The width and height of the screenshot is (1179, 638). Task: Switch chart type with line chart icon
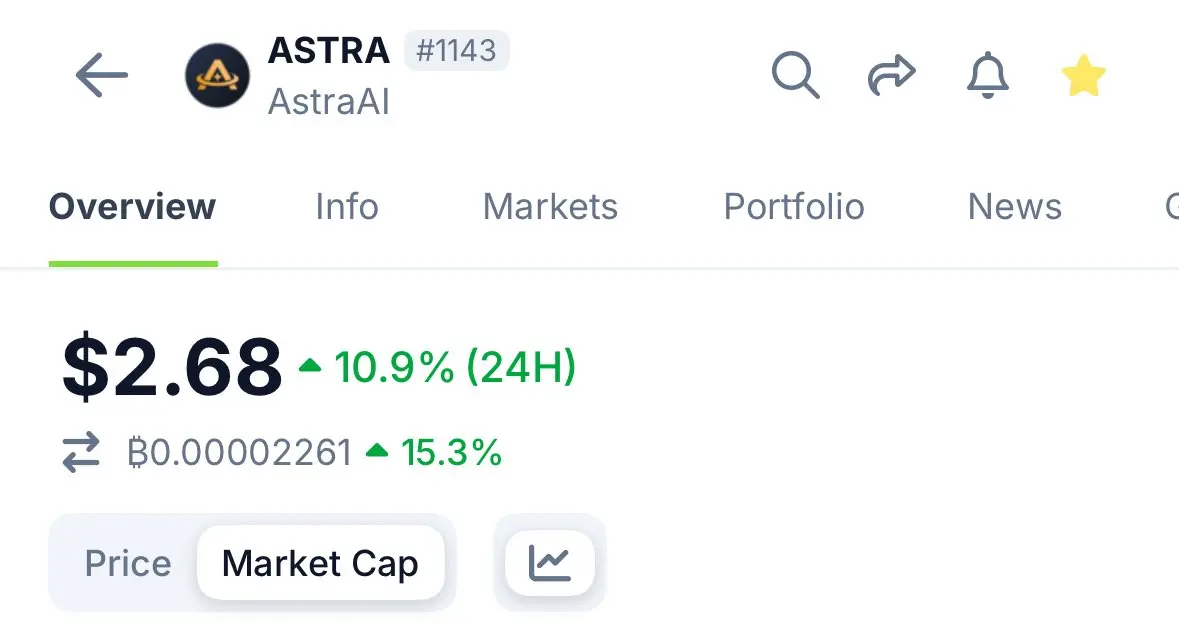550,563
